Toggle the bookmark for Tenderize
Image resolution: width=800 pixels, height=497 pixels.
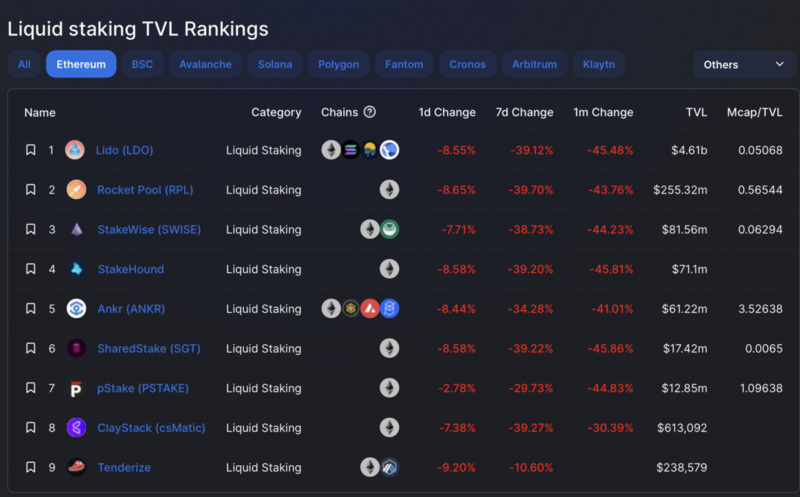(x=31, y=467)
